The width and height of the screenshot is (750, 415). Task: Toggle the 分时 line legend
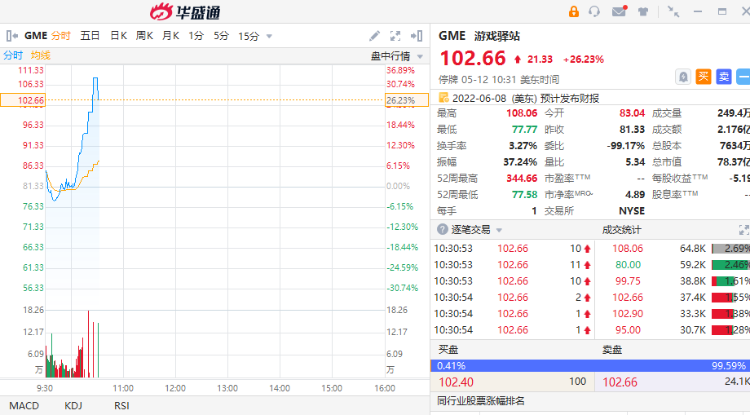tap(13, 55)
